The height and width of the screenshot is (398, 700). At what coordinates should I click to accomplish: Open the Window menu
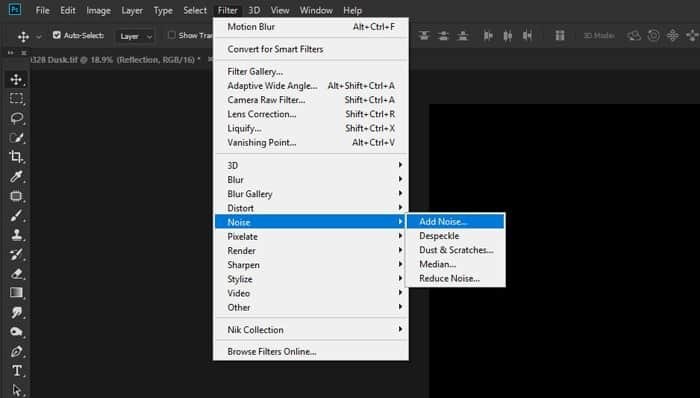316,10
